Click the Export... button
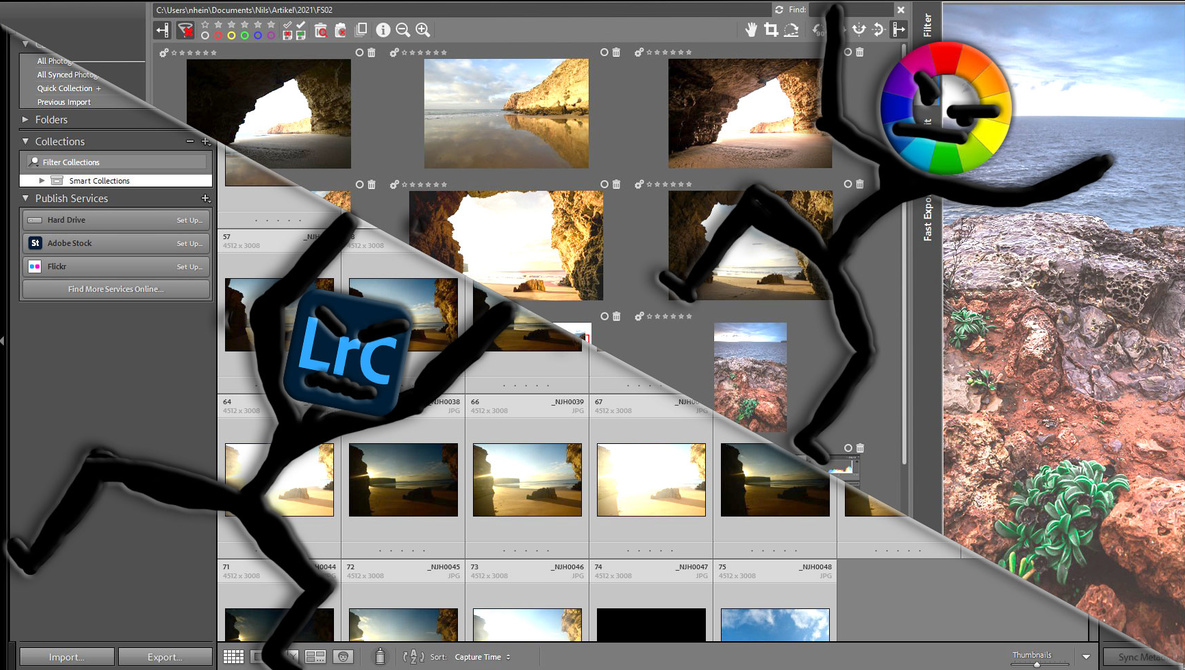The height and width of the screenshot is (670, 1185). coord(165,657)
